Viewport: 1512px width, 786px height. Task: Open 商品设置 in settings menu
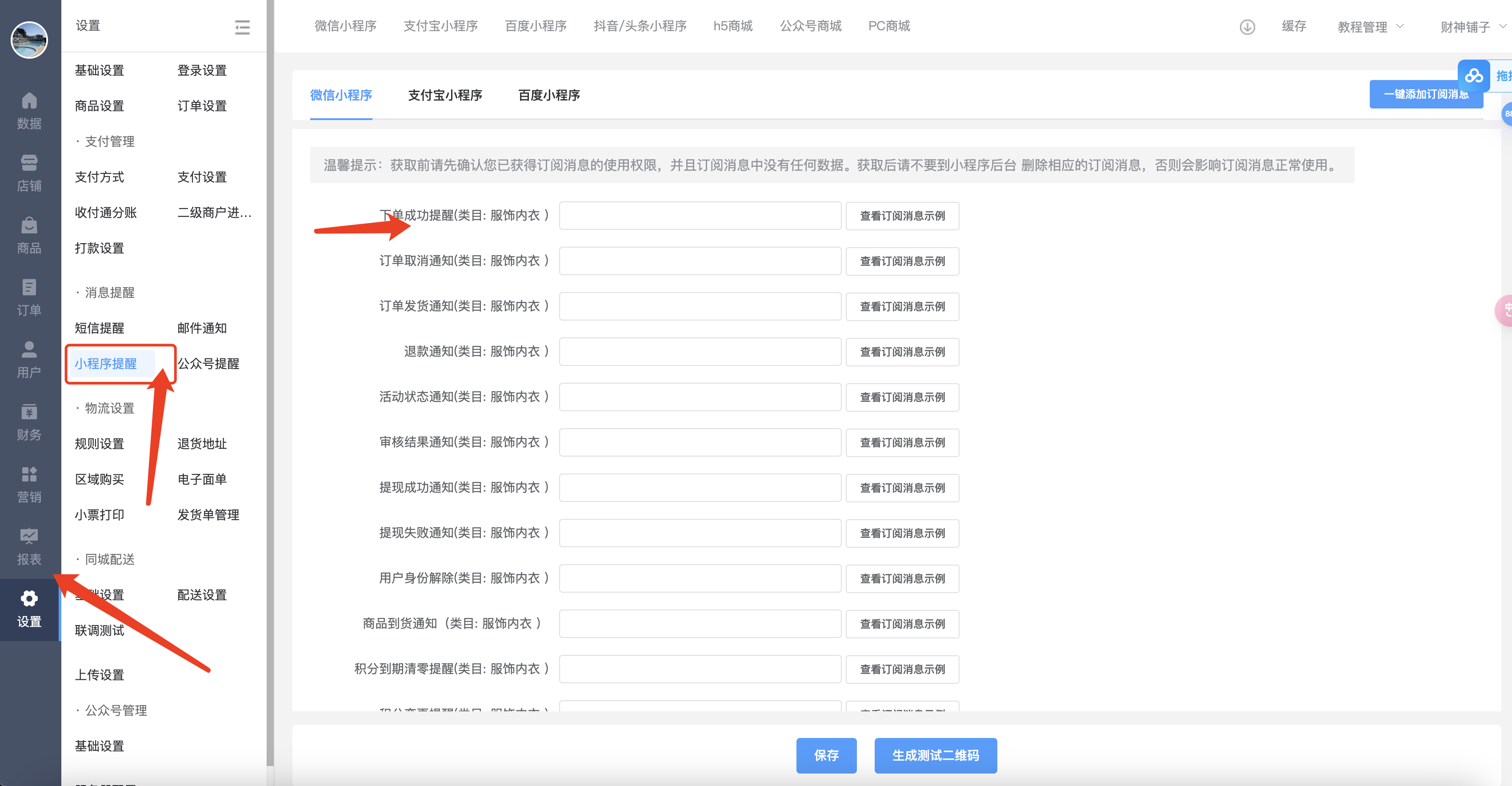(99, 106)
